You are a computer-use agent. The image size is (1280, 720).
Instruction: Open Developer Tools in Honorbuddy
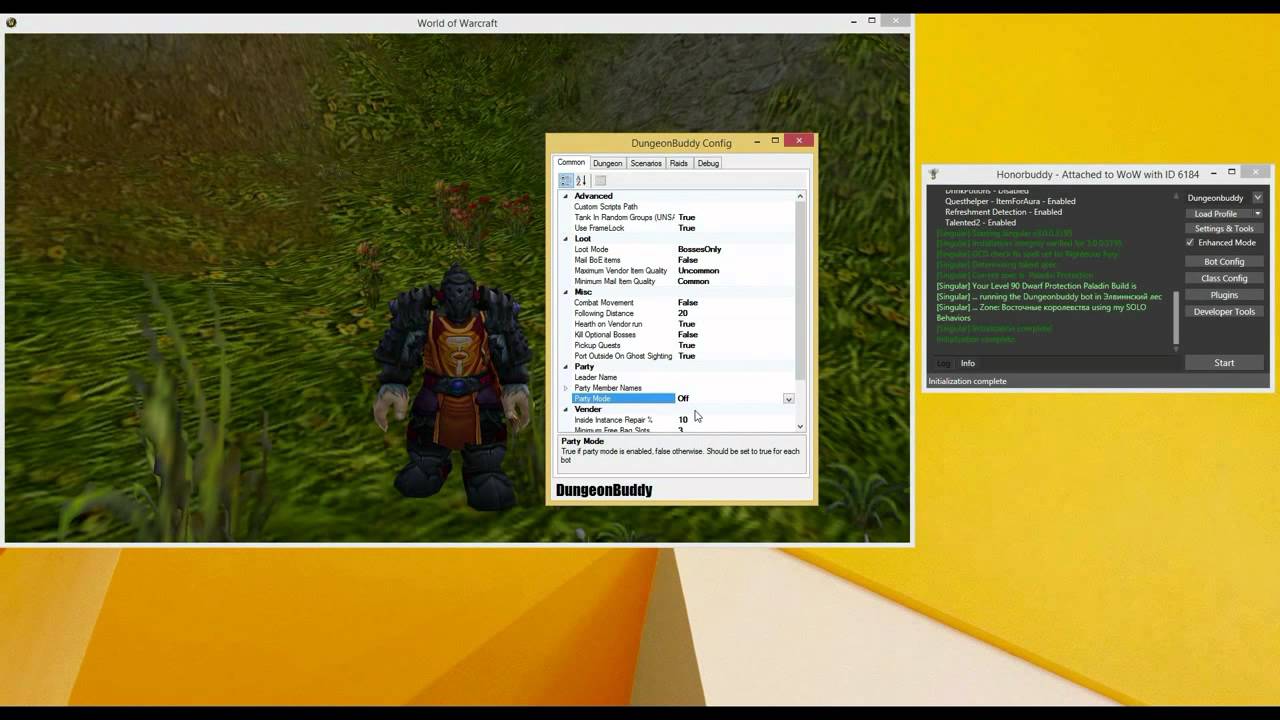[x=1224, y=311]
